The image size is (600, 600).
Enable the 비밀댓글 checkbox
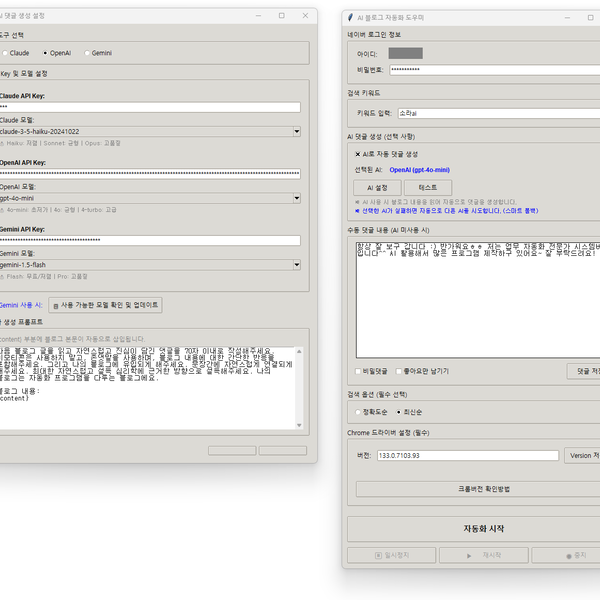pyautogui.click(x=358, y=371)
